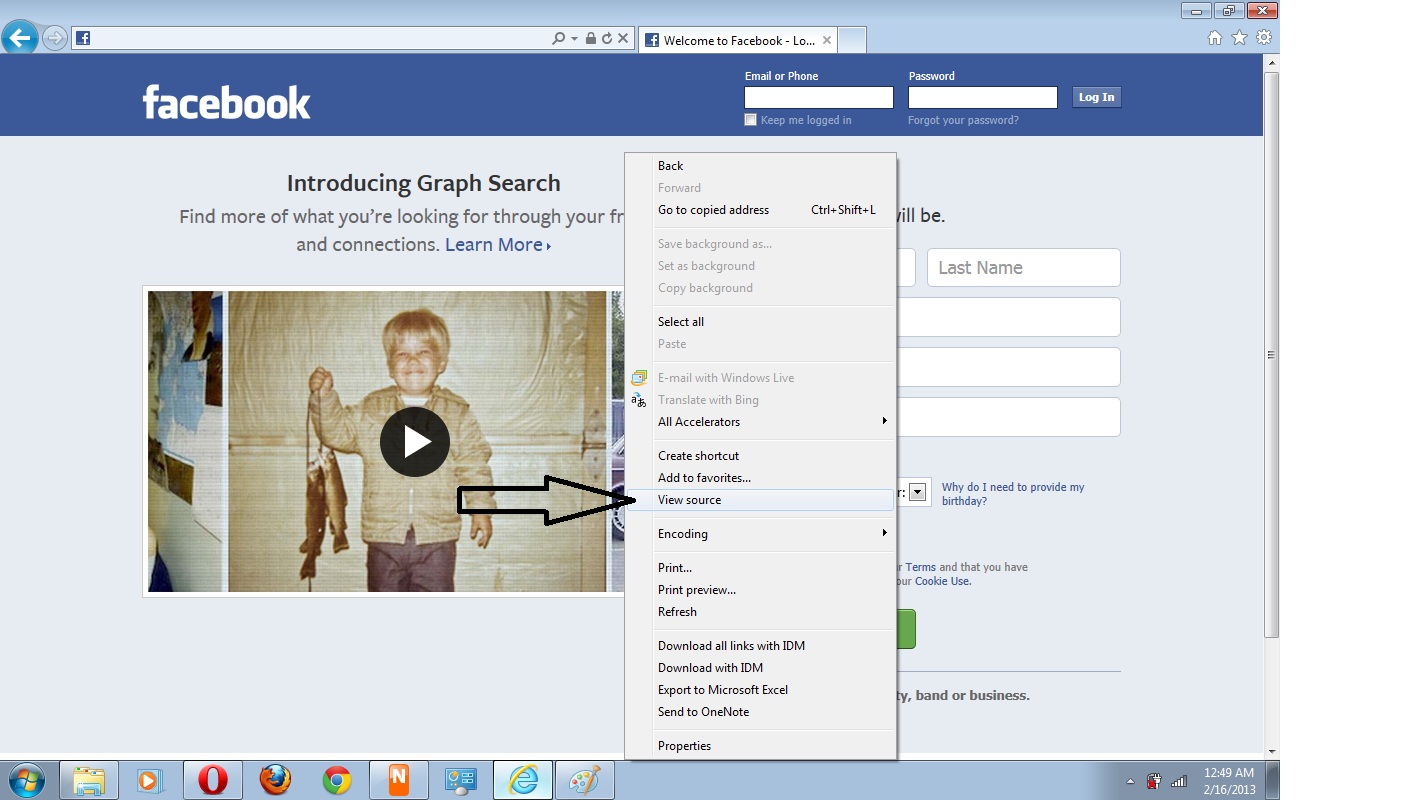Viewport: 1412px width, 800px height.
Task: Open browser Home page icon
Action: pos(1215,38)
